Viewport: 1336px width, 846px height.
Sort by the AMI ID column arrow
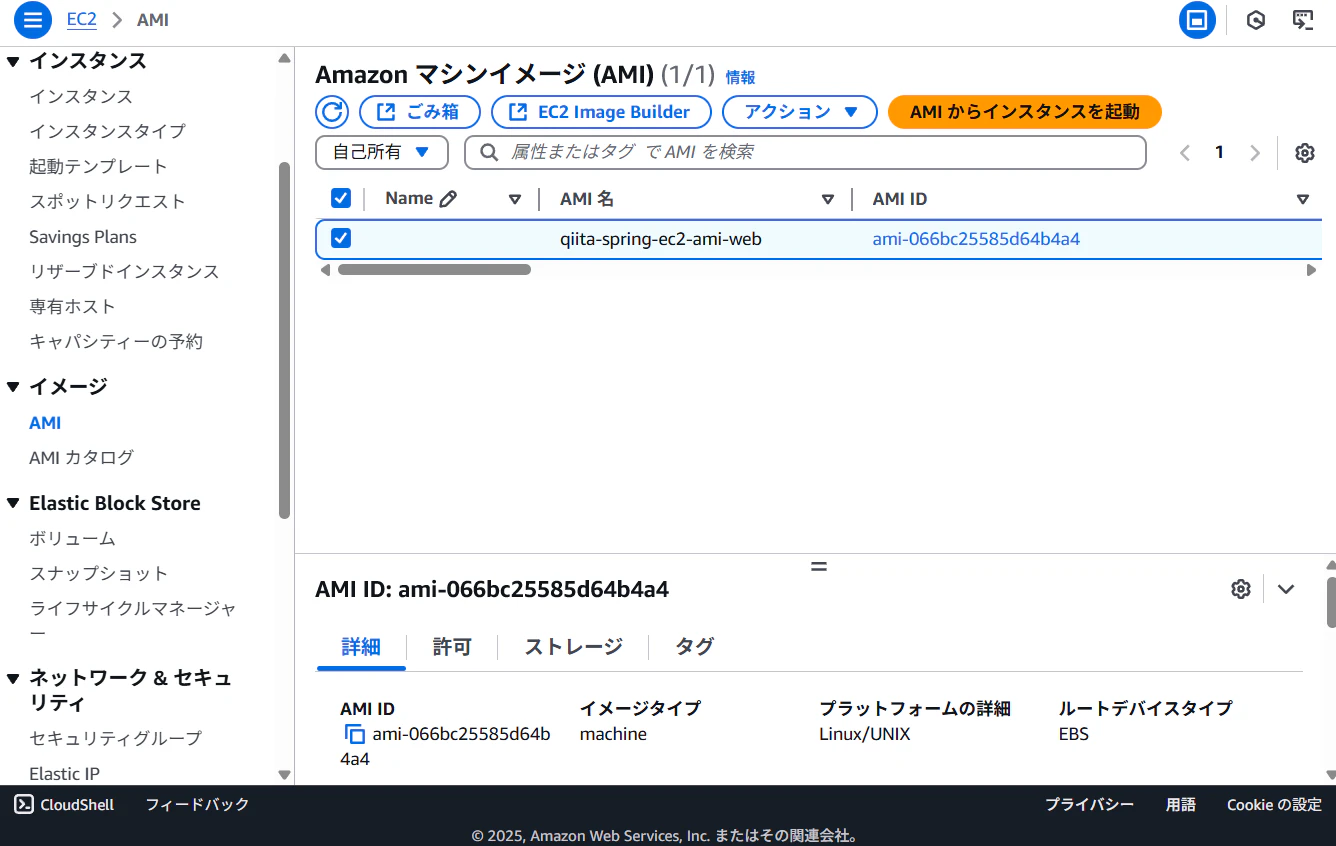click(1303, 199)
